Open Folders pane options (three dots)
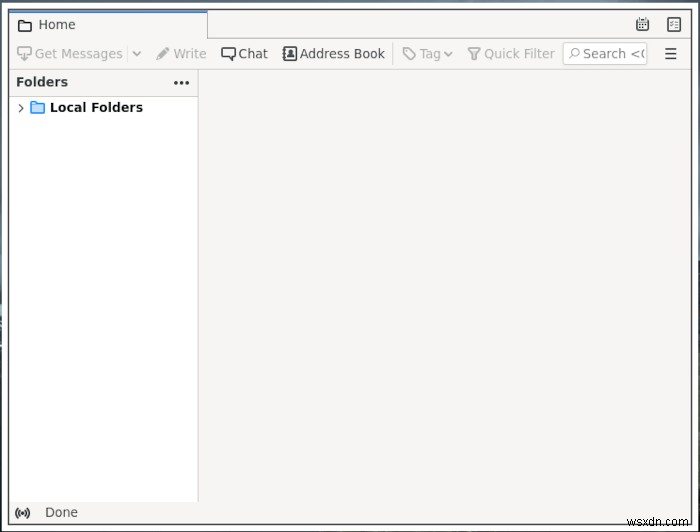 click(181, 83)
